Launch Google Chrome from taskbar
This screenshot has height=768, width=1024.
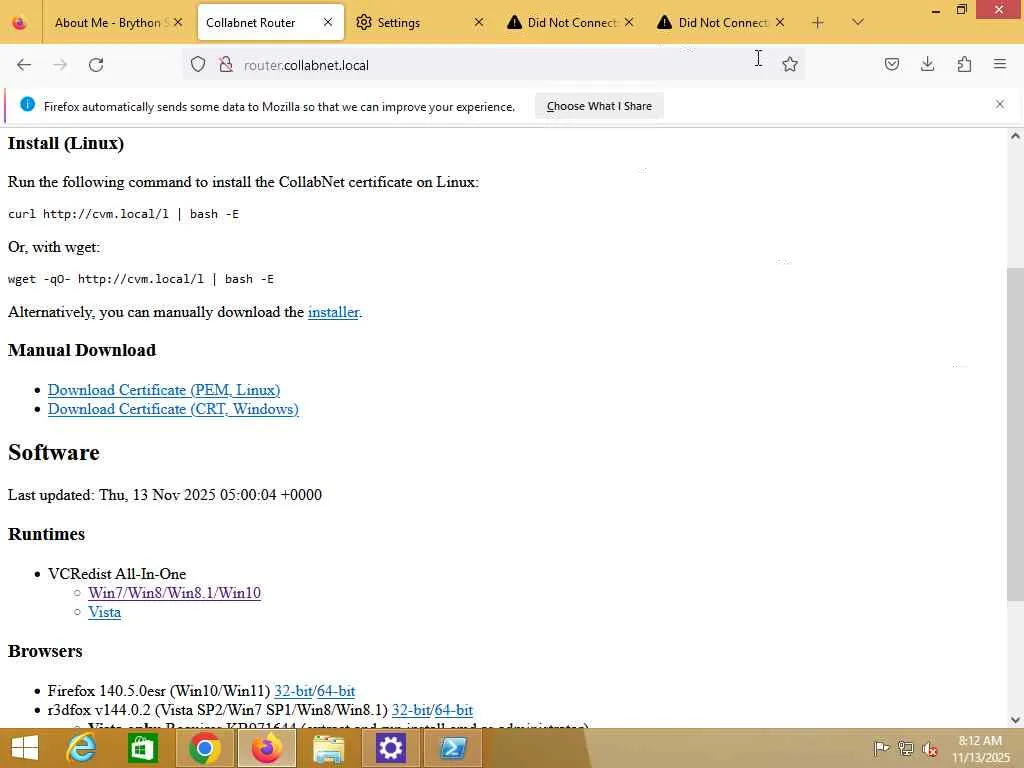204,748
